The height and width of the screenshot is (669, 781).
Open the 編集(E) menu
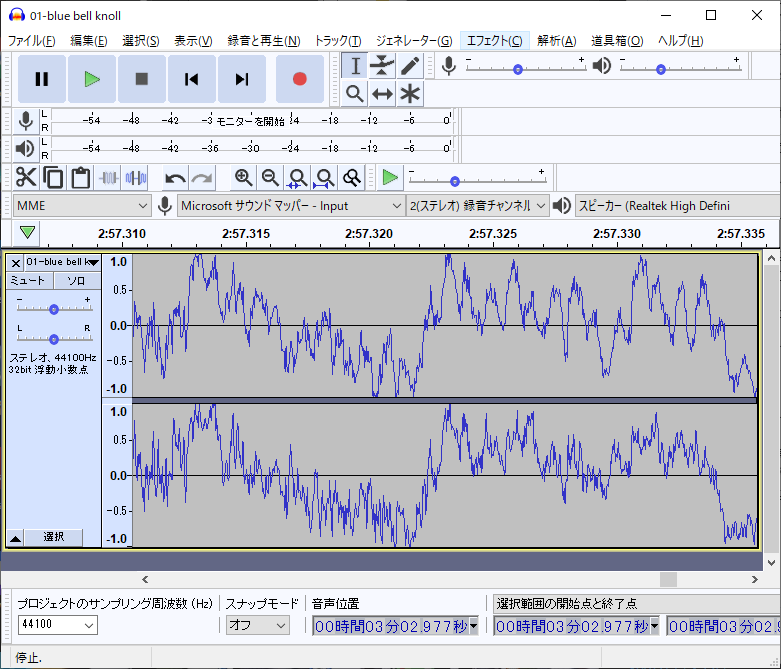89,41
